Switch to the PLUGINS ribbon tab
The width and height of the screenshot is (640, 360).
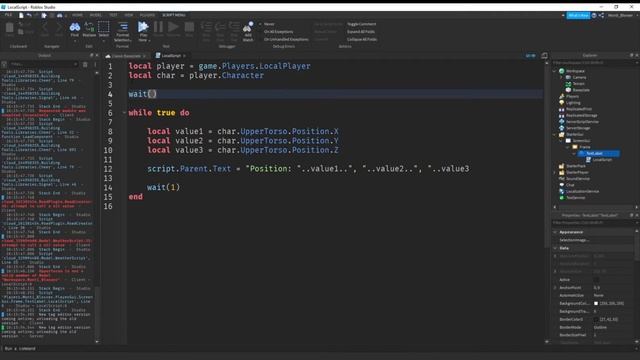coord(147,15)
